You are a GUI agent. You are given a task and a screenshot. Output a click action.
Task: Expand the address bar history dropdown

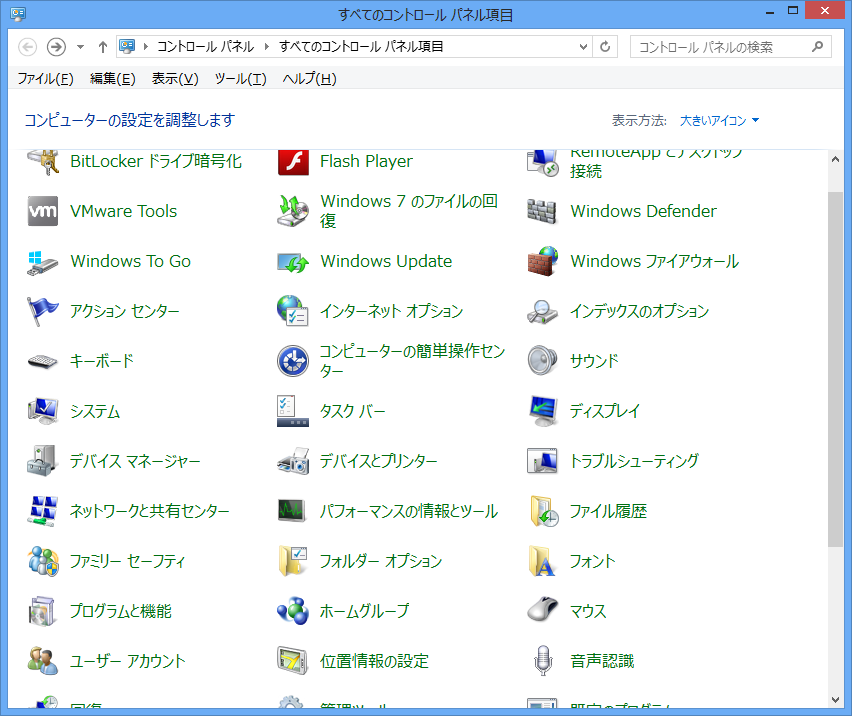[583, 47]
